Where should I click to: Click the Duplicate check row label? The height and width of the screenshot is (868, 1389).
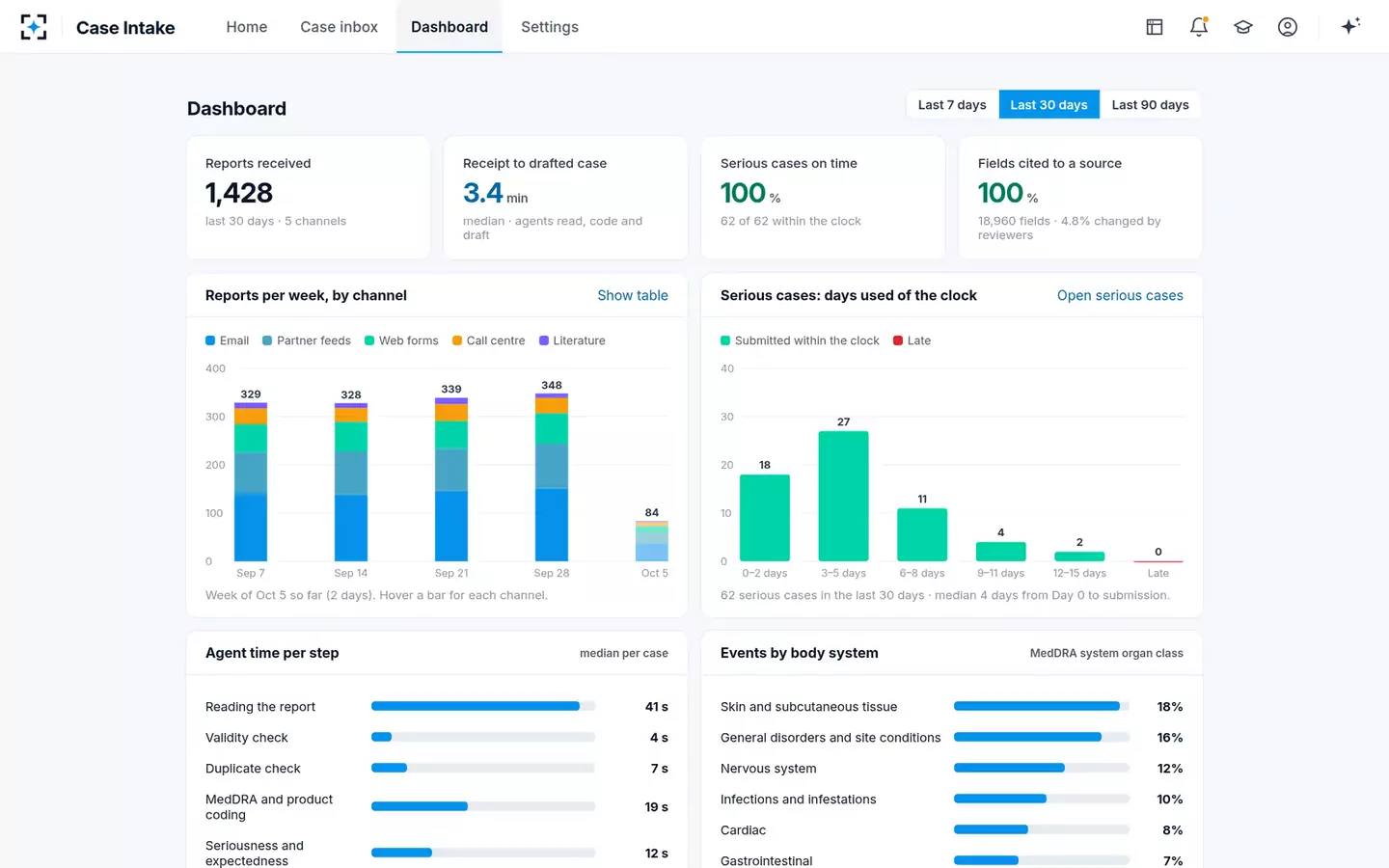[x=253, y=769]
